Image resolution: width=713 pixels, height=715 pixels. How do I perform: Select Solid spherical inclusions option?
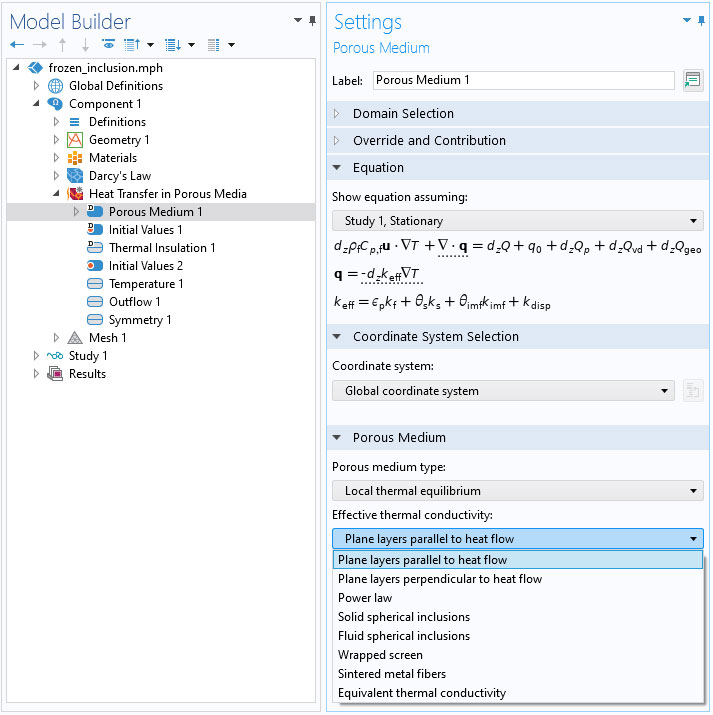403,617
